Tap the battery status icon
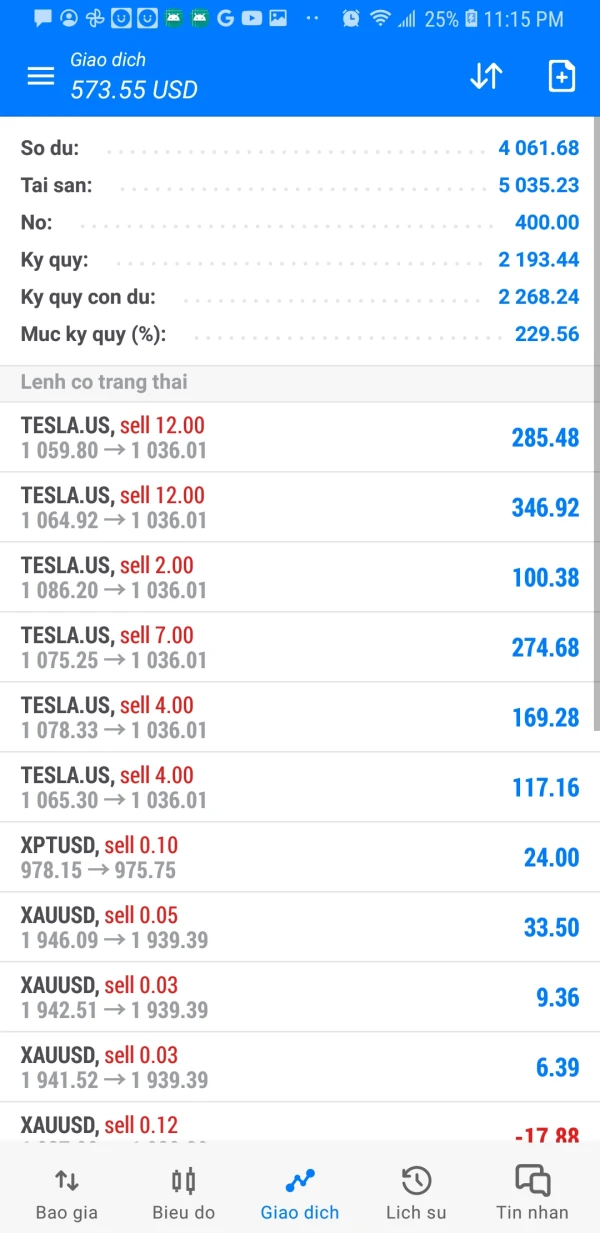The image size is (600, 1233). coord(471,18)
